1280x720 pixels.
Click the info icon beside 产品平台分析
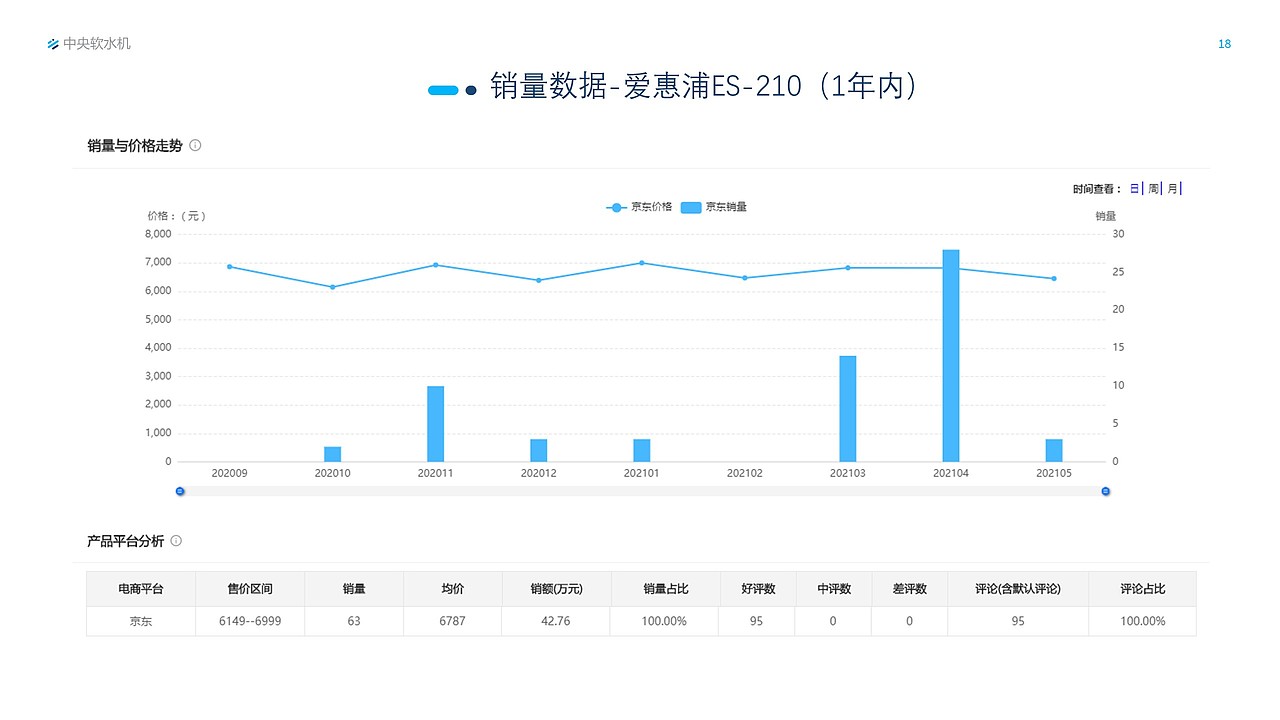176,541
